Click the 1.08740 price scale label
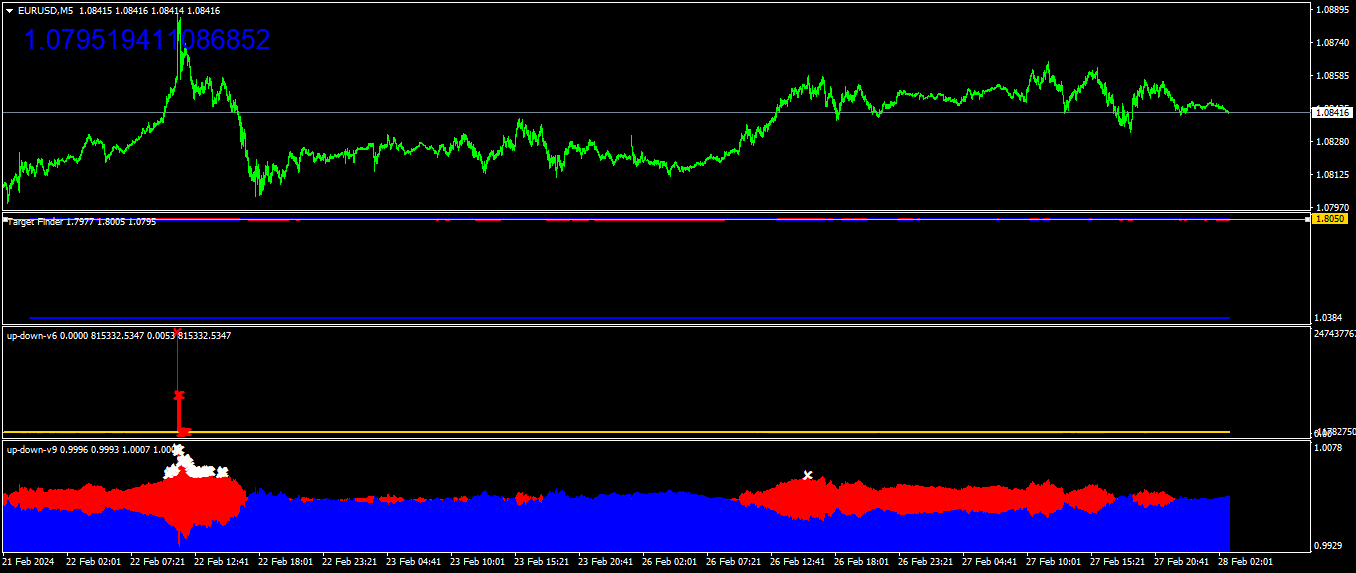 1333,43
